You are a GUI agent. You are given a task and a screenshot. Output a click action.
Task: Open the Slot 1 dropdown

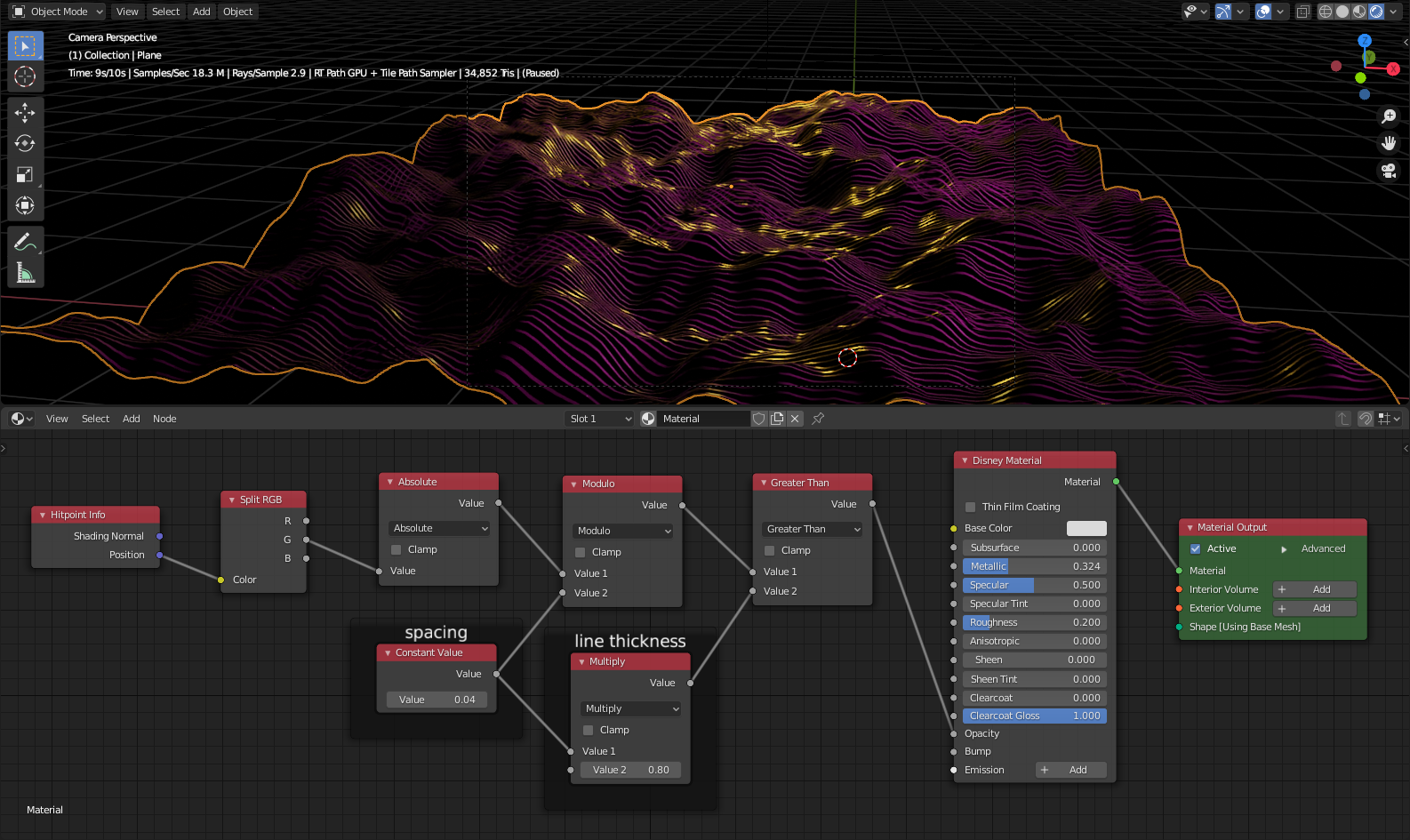coord(600,419)
